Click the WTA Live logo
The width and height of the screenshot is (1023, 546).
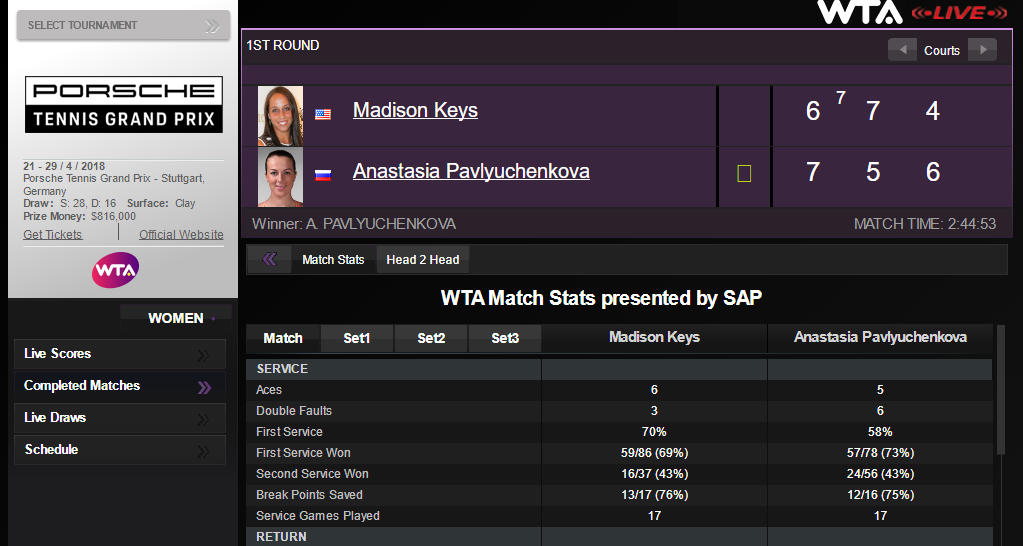pyautogui.click(x=913, y=12)
